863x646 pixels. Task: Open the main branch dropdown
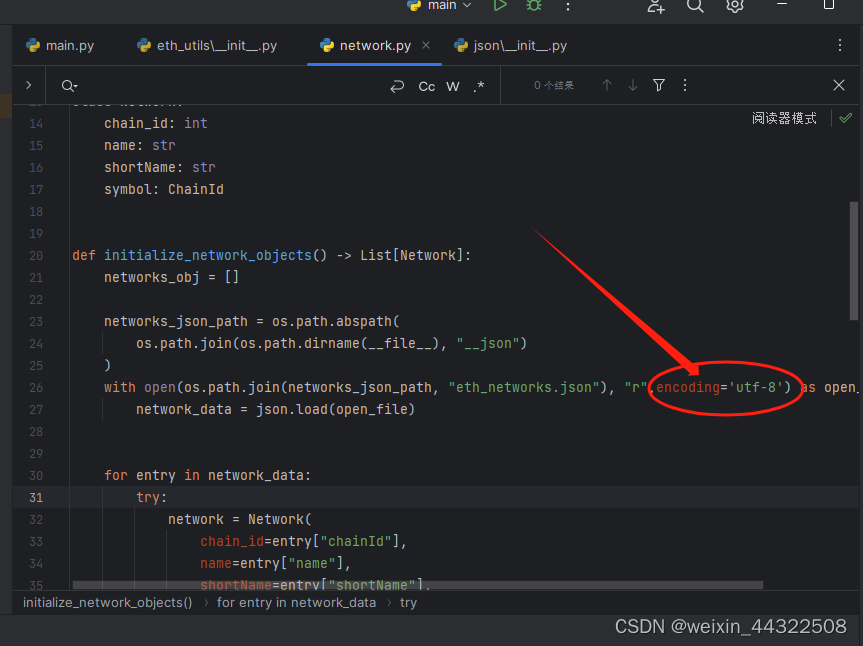tap(440, 6)
